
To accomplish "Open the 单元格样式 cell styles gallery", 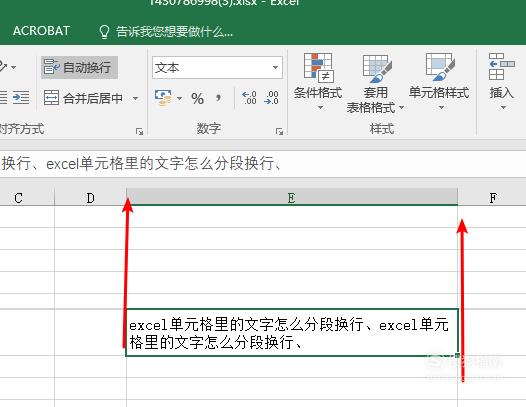I will coord(439,82).
